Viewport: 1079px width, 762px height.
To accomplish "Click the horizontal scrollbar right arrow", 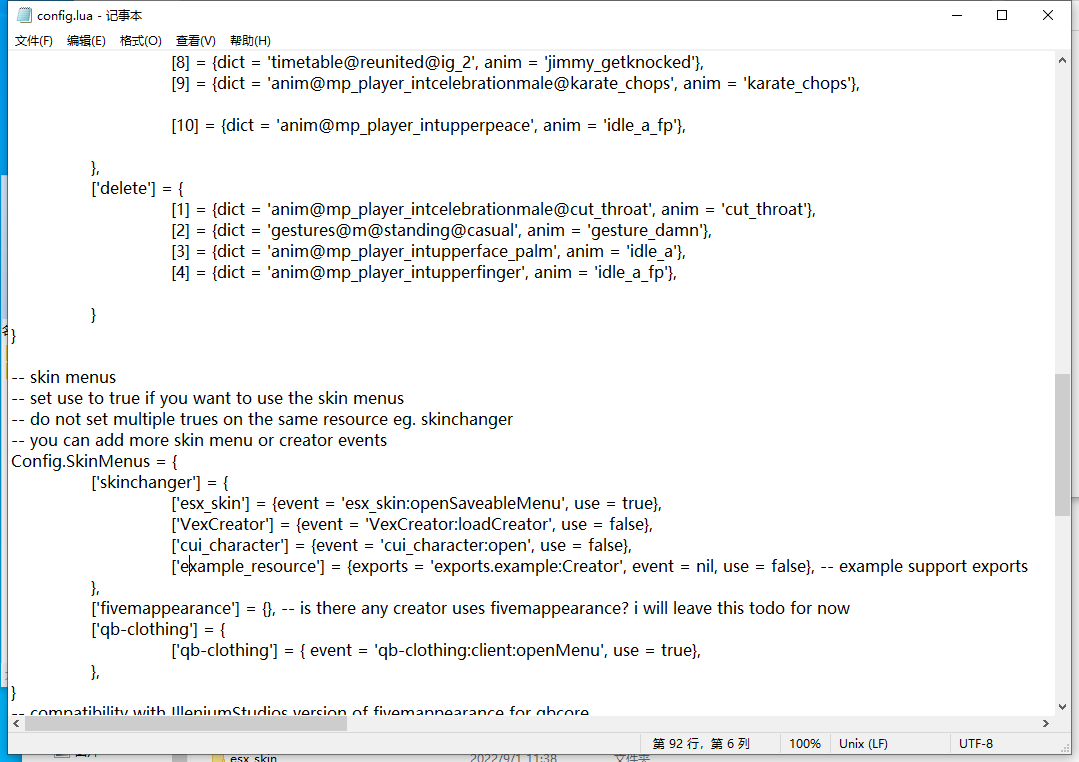I will click(x=1044, y=722).
